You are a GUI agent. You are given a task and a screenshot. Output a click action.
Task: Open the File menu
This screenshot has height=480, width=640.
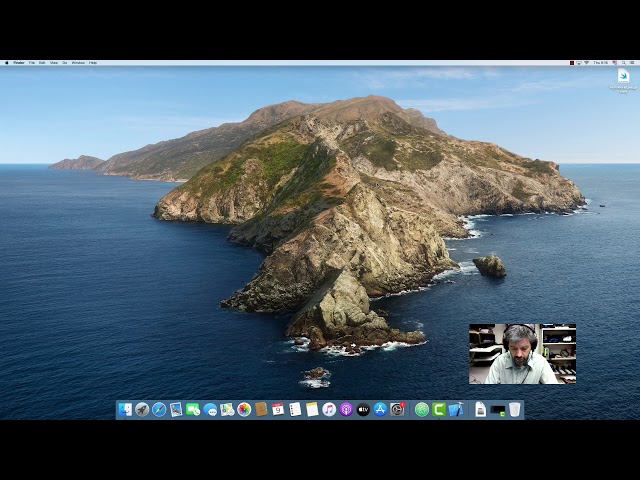[32, 63]
